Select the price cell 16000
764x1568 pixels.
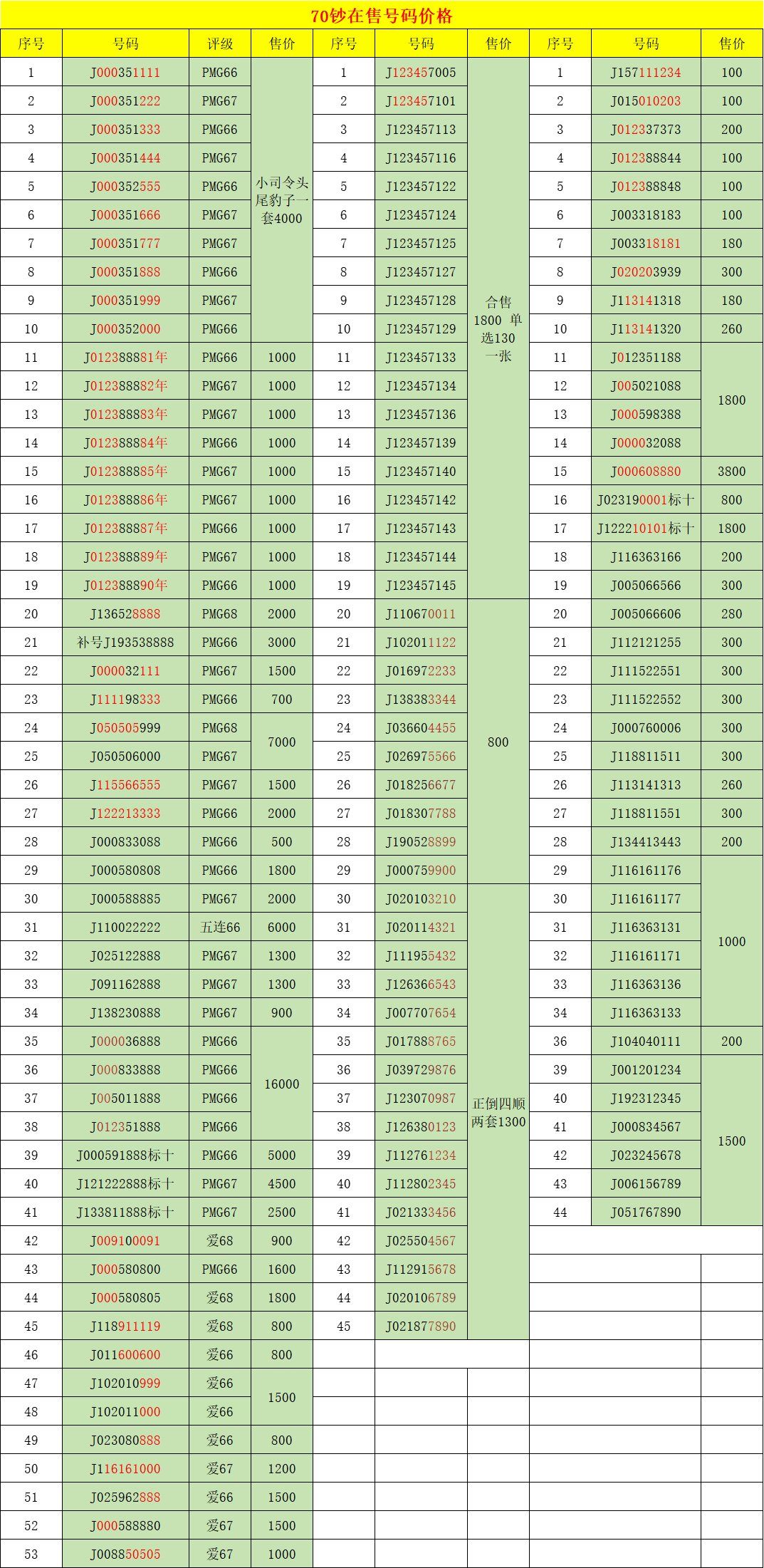tap(282, 1084)
